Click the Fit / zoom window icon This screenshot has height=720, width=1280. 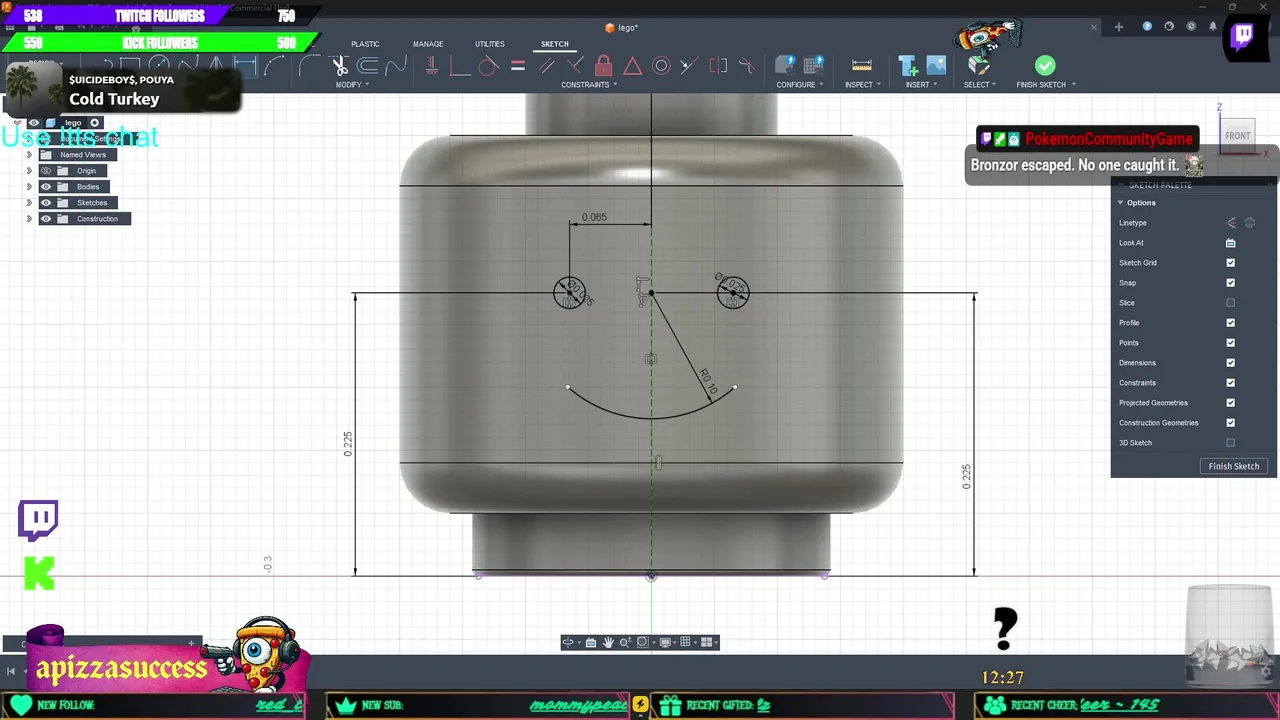[x=643, y=642]
